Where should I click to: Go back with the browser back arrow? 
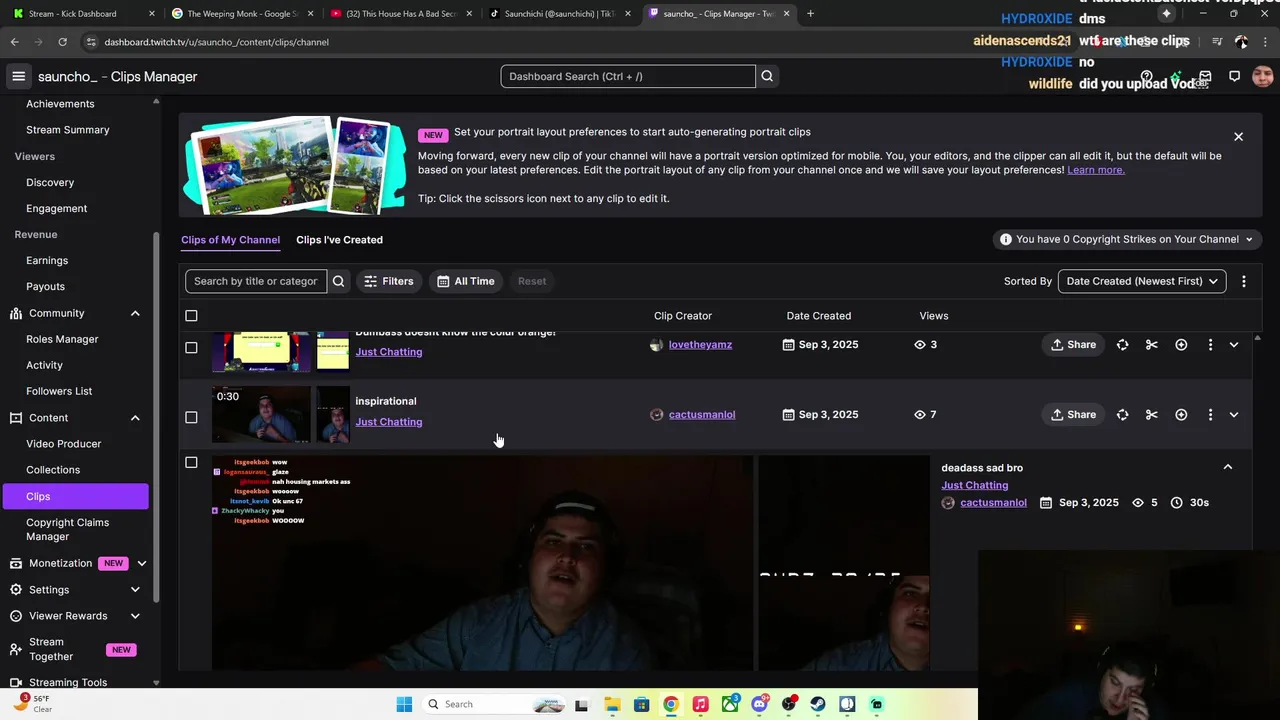tap(14, 42)
